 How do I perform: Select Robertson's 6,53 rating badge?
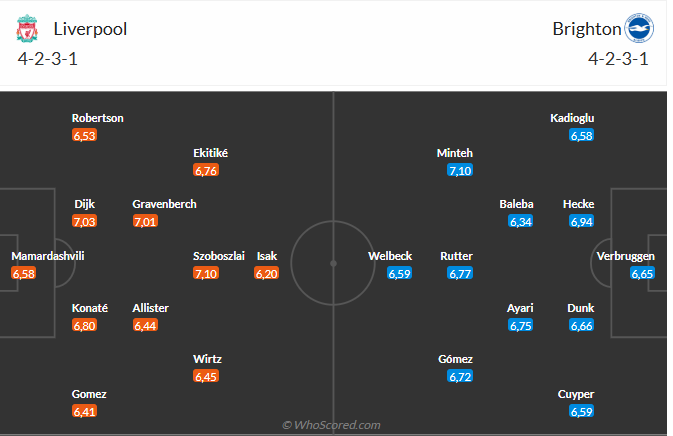click(84, 135)
